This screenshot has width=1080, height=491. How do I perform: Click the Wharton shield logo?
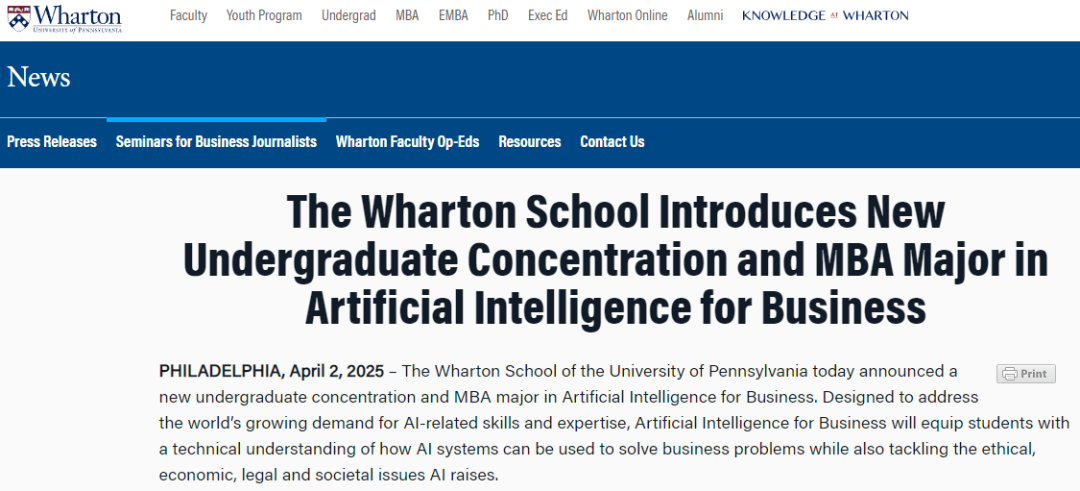coord(16,16)
